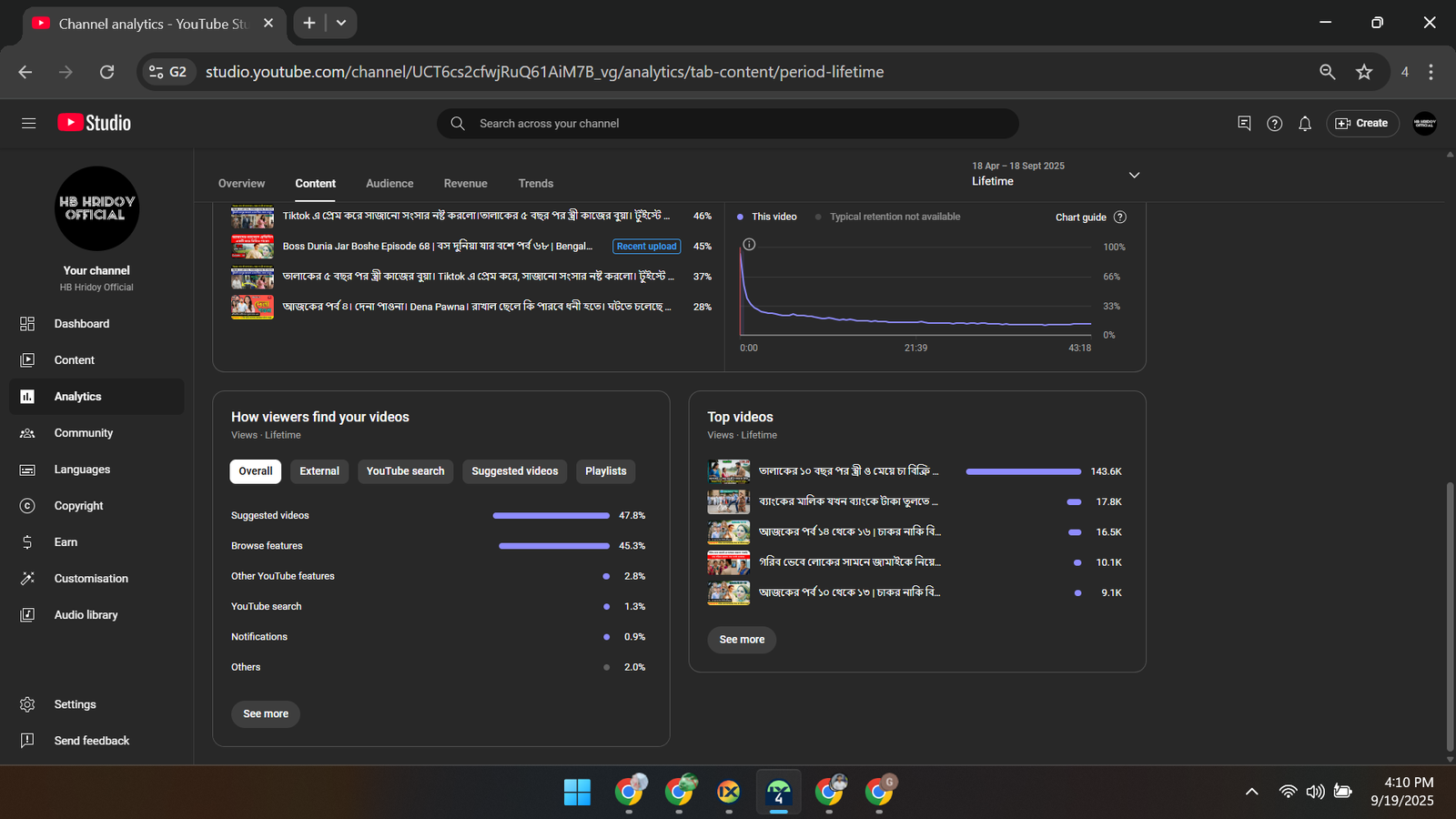This screenshot has height=819, width=1456.
Task: Click the Create button
Action: click(x=1362, y=124)
